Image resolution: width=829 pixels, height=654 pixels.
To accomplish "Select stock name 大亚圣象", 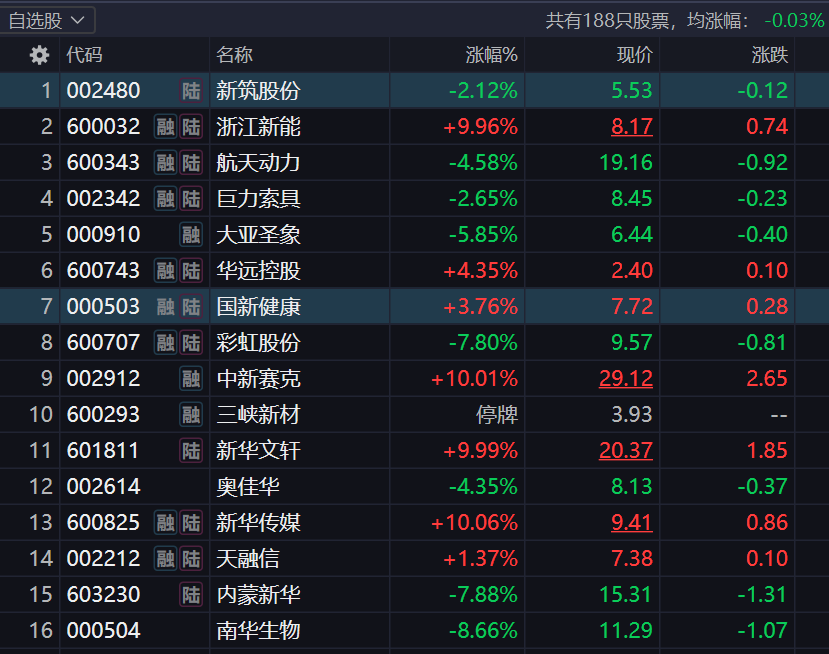I will tap(258, 235).
